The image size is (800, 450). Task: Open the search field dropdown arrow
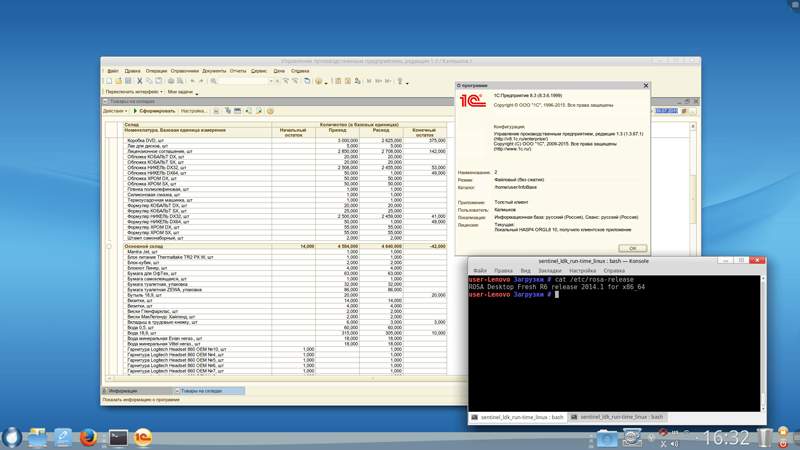pyautogui.click(x=270, y=81)
